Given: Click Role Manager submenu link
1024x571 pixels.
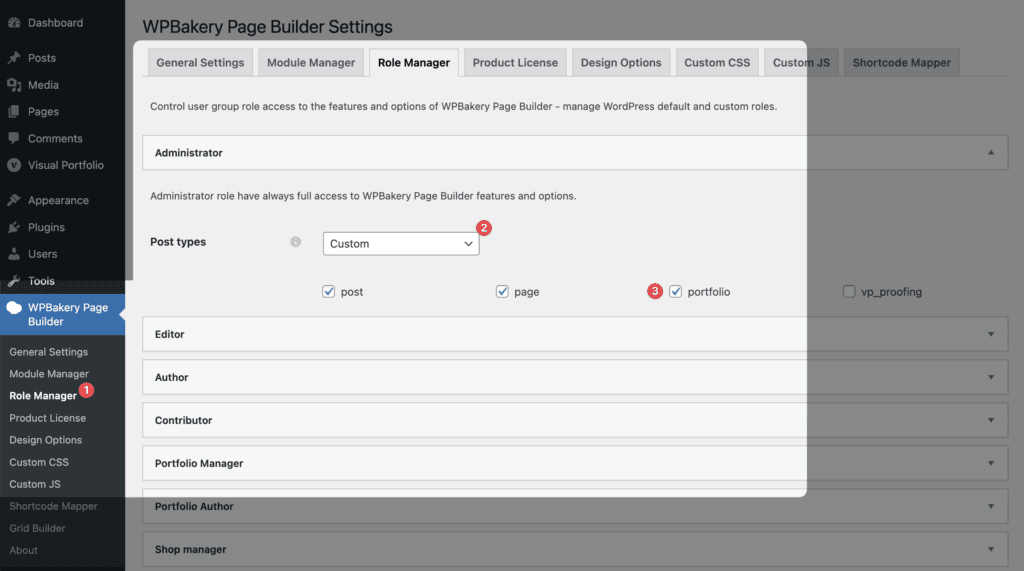Looking at the screenshot, I should (x=43, y=396).
